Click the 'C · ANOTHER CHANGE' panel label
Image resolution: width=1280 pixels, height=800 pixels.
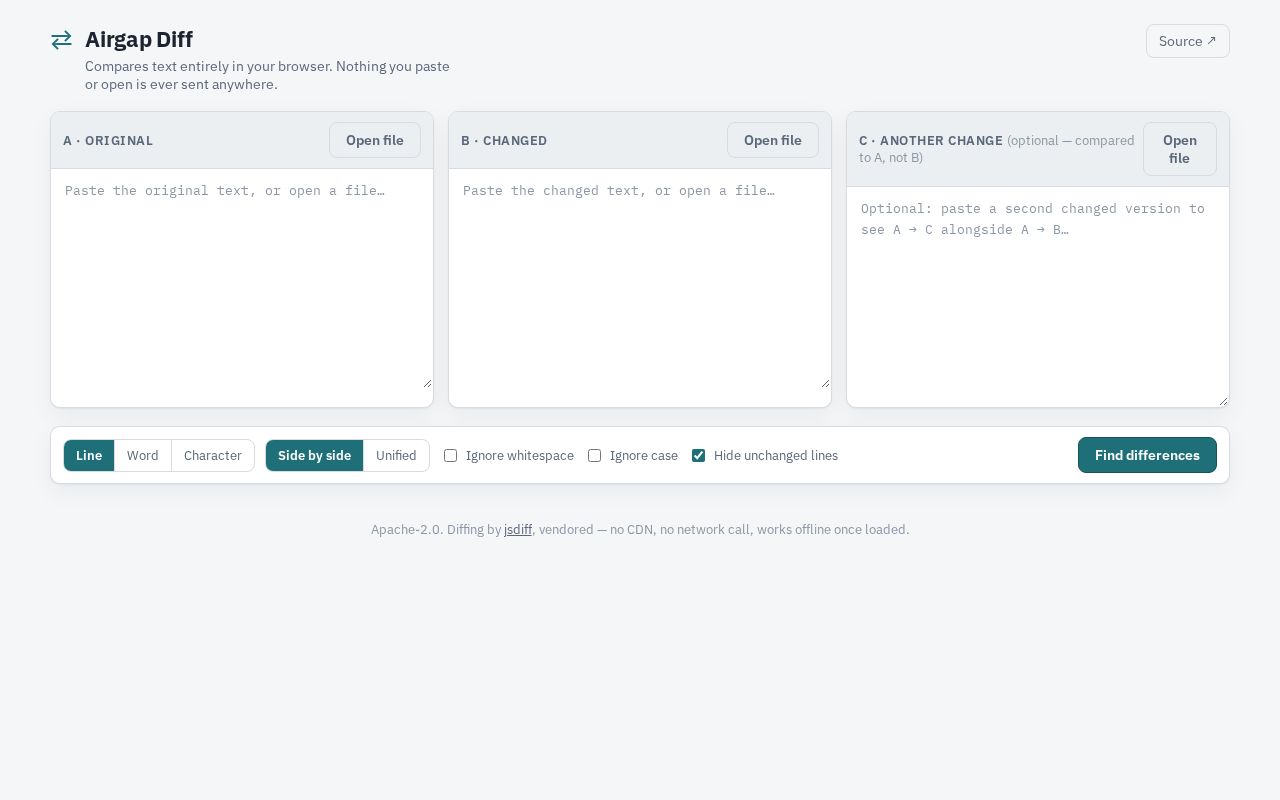coord(931,140)
